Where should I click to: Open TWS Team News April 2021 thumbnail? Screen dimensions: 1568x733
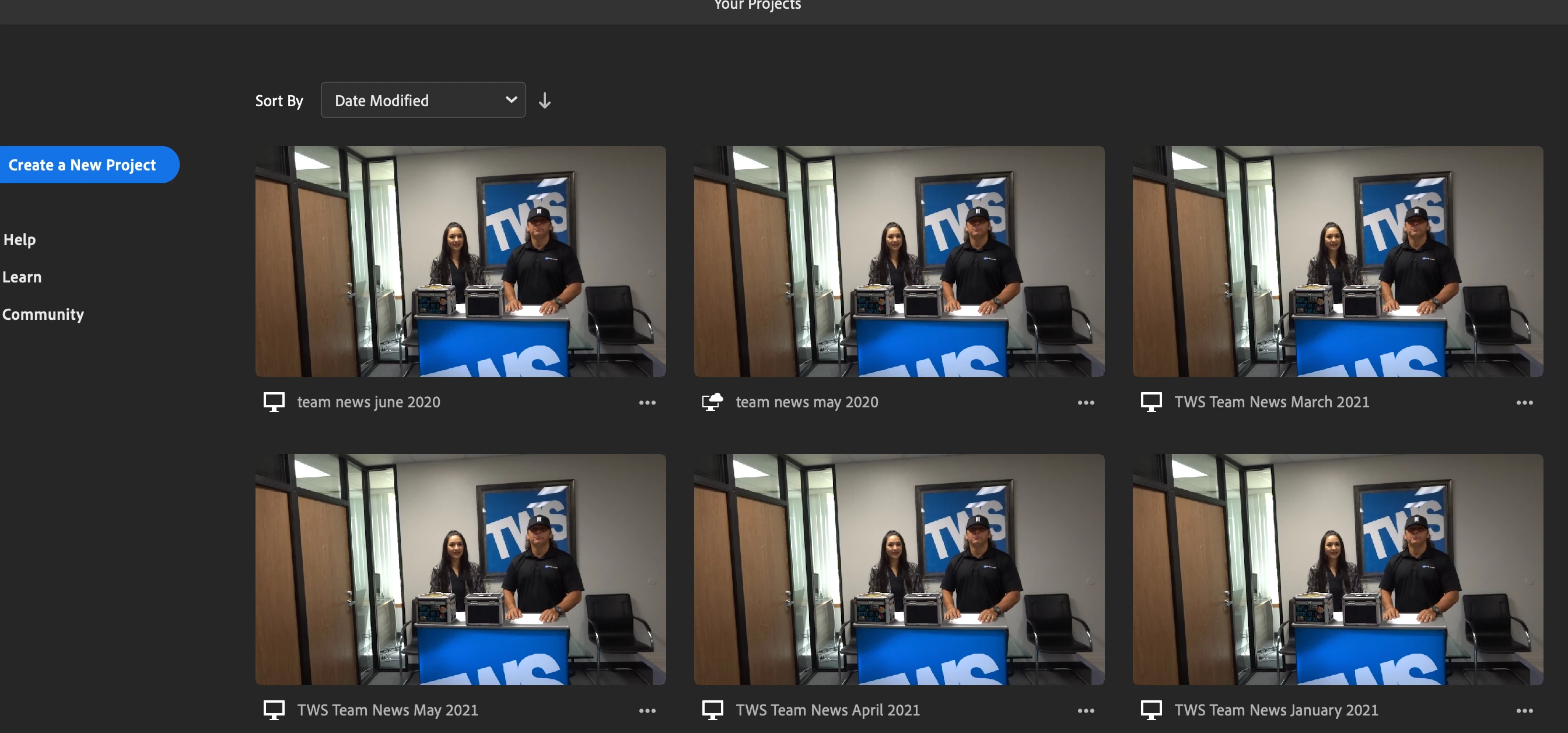pos(899,569)
